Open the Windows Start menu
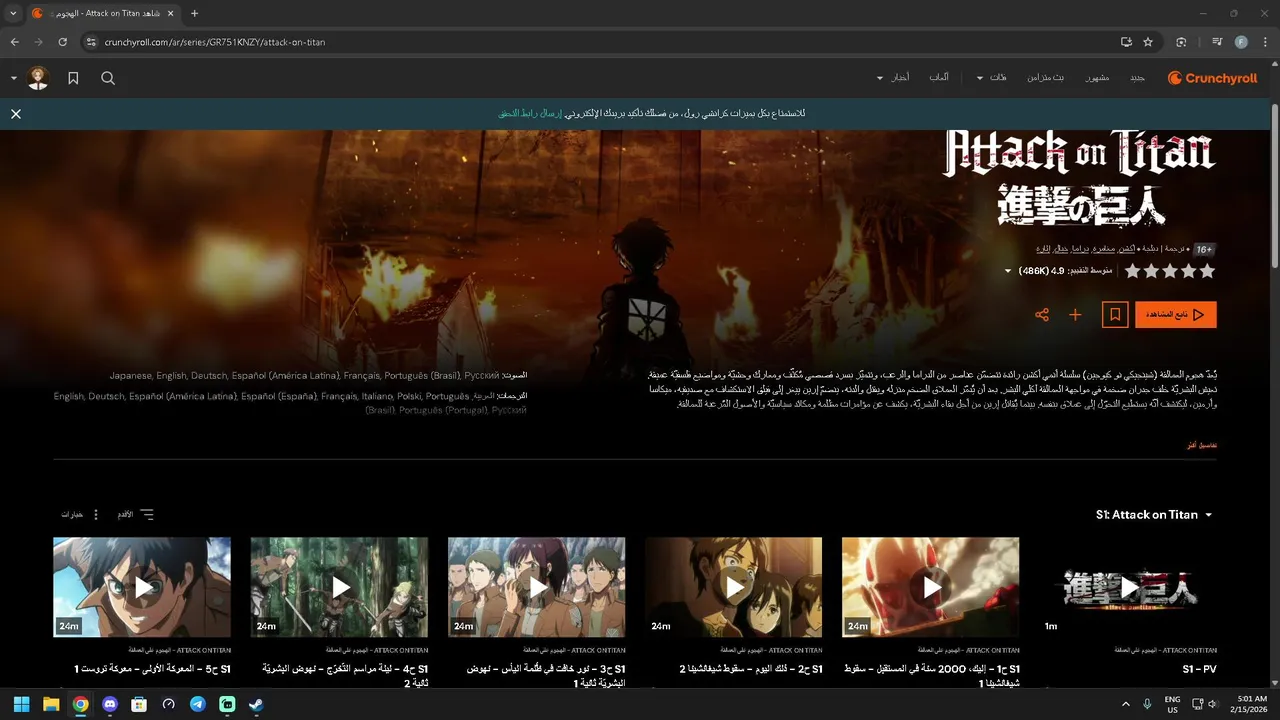 (x=22, y=704)
